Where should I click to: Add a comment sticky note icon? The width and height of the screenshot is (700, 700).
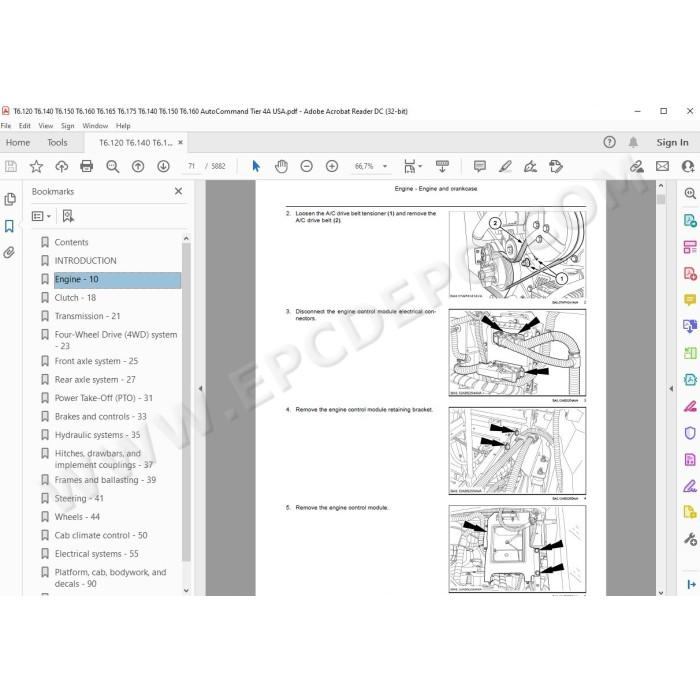coord(479,167)
